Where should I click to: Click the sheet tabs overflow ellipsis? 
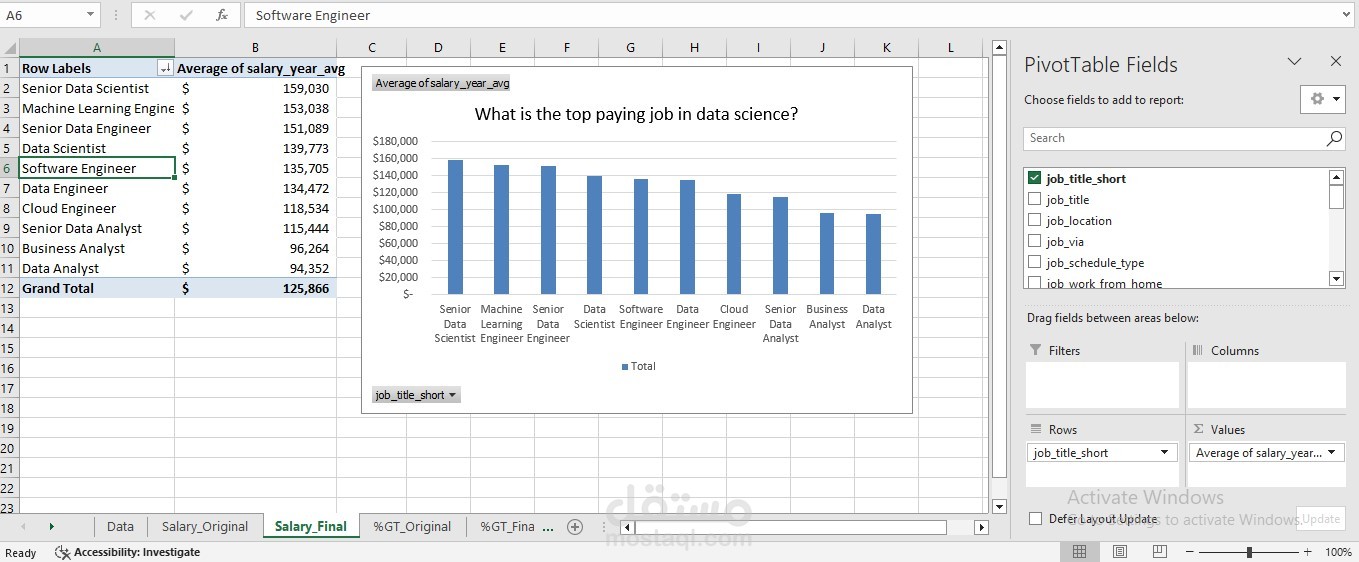click(x=547, y=527)
